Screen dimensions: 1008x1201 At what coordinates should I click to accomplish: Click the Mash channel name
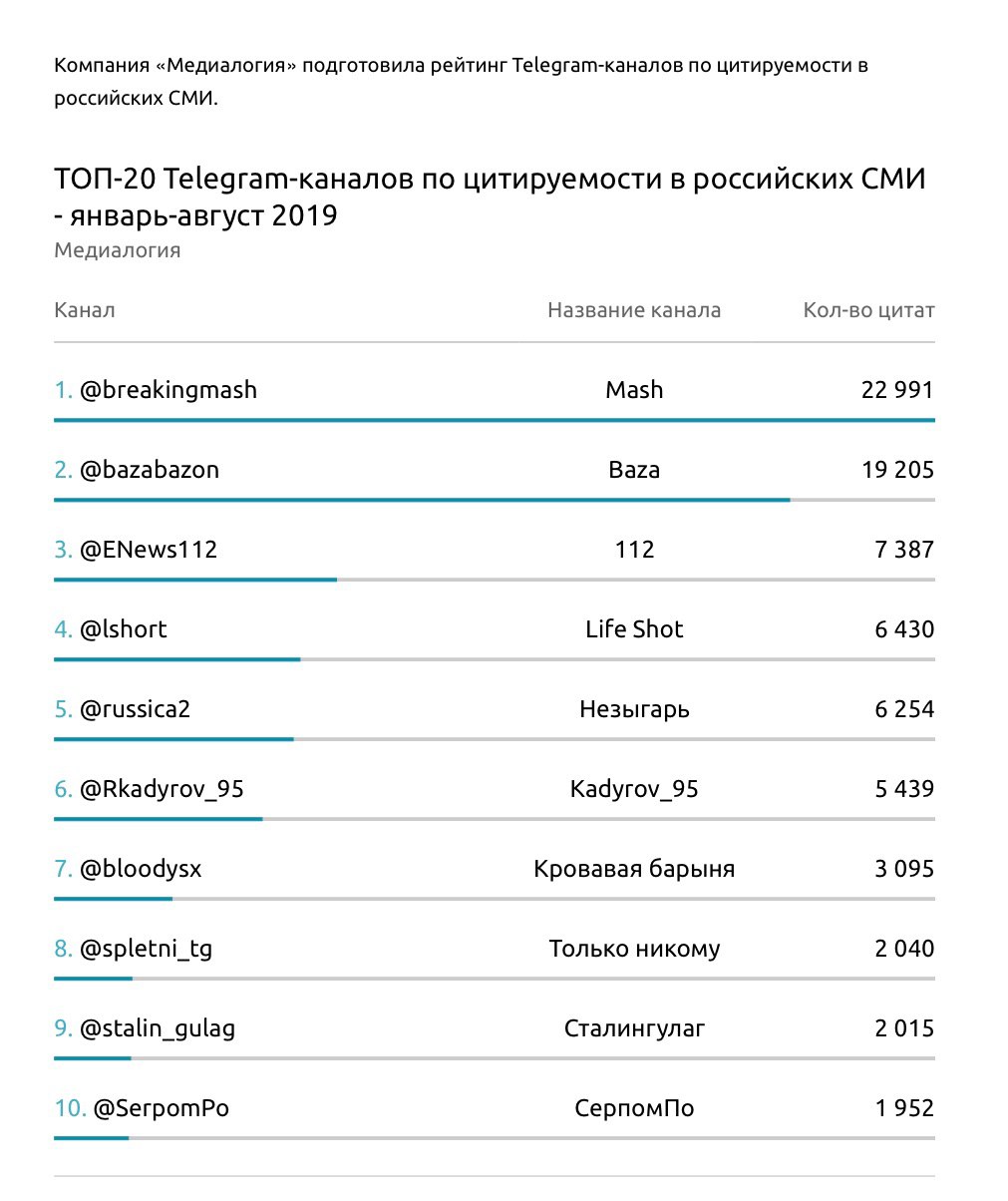tap(634, 390)
